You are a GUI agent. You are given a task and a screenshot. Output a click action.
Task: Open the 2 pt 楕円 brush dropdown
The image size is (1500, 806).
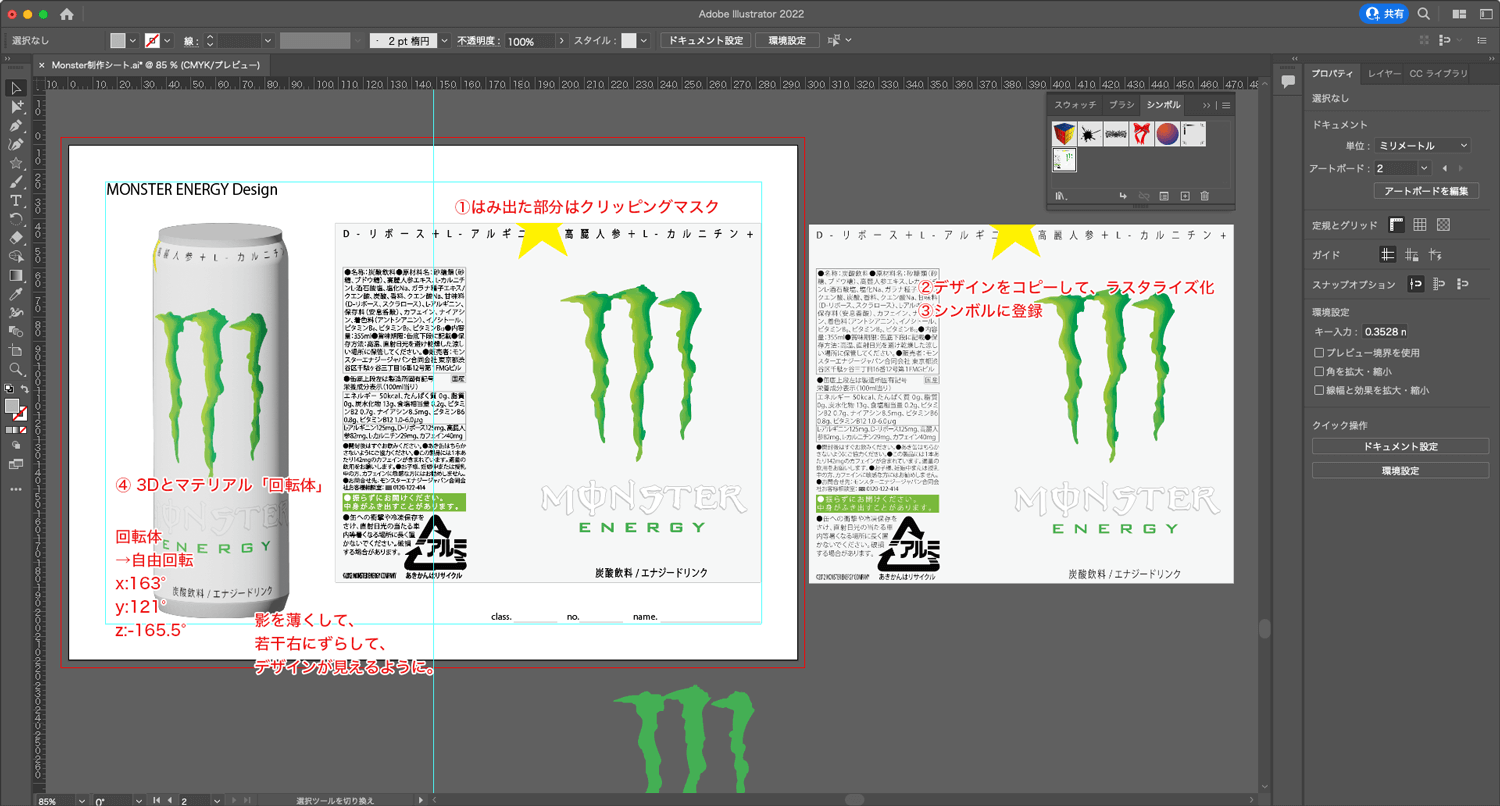[x=443, y=41]
